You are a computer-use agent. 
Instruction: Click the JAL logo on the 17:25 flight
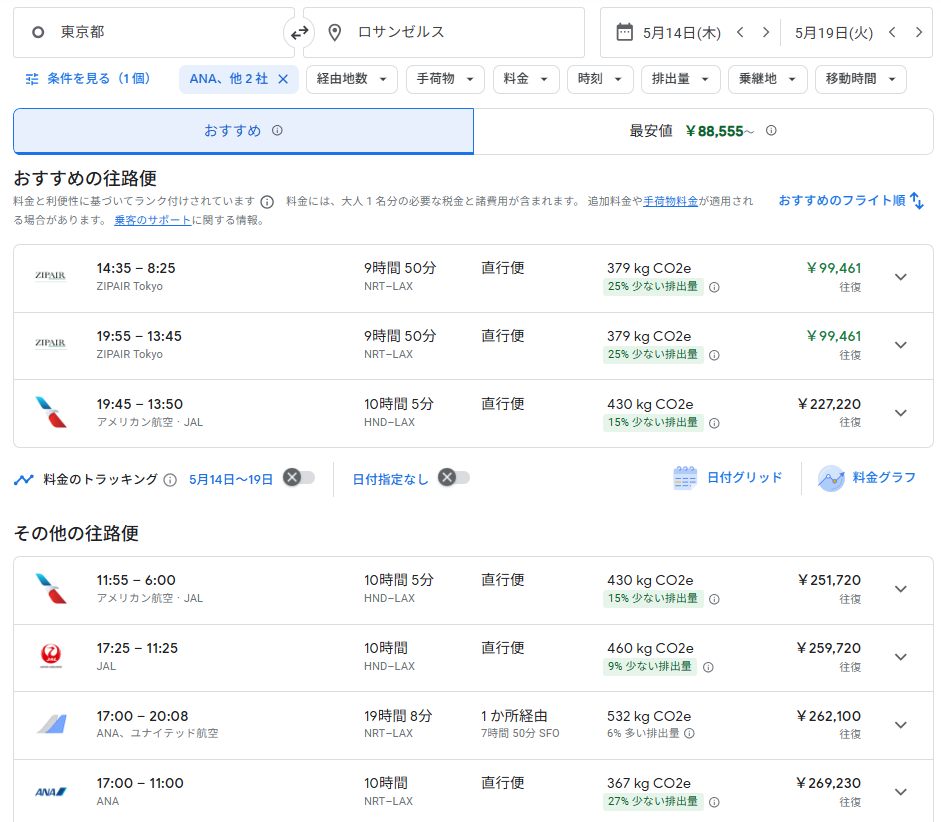[x=51, y=655]
